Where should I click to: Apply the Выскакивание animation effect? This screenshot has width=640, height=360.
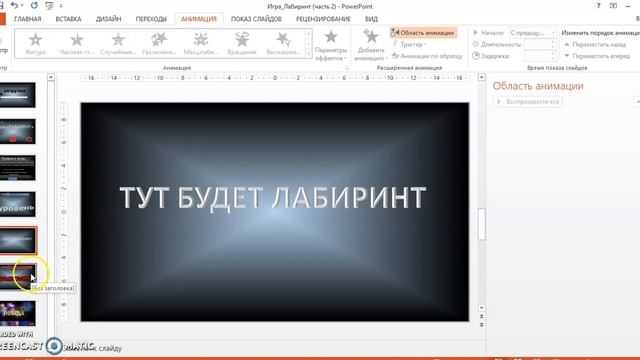click(x=283, y=43)
